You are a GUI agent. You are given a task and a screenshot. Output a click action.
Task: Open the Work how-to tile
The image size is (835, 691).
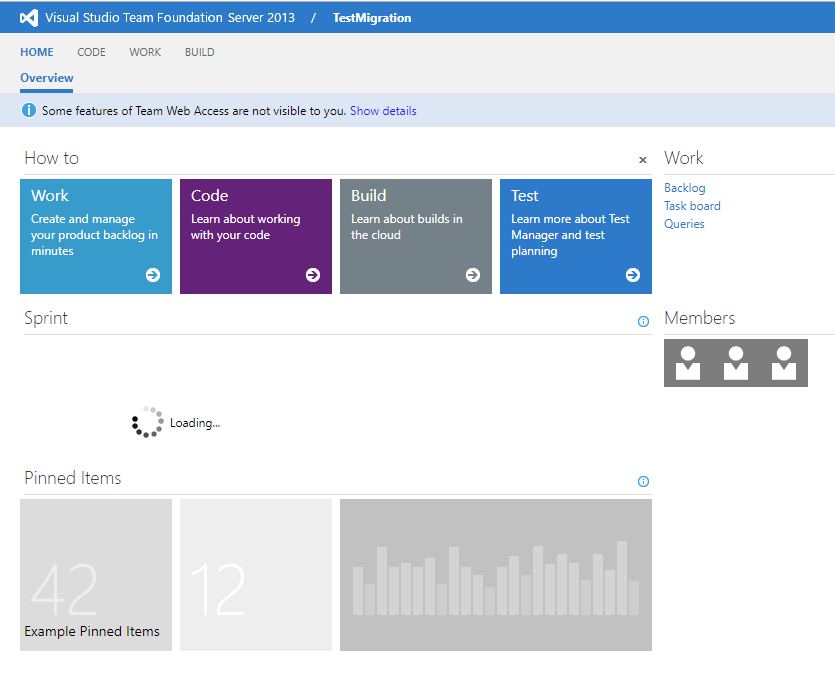(x=96, y=236)
